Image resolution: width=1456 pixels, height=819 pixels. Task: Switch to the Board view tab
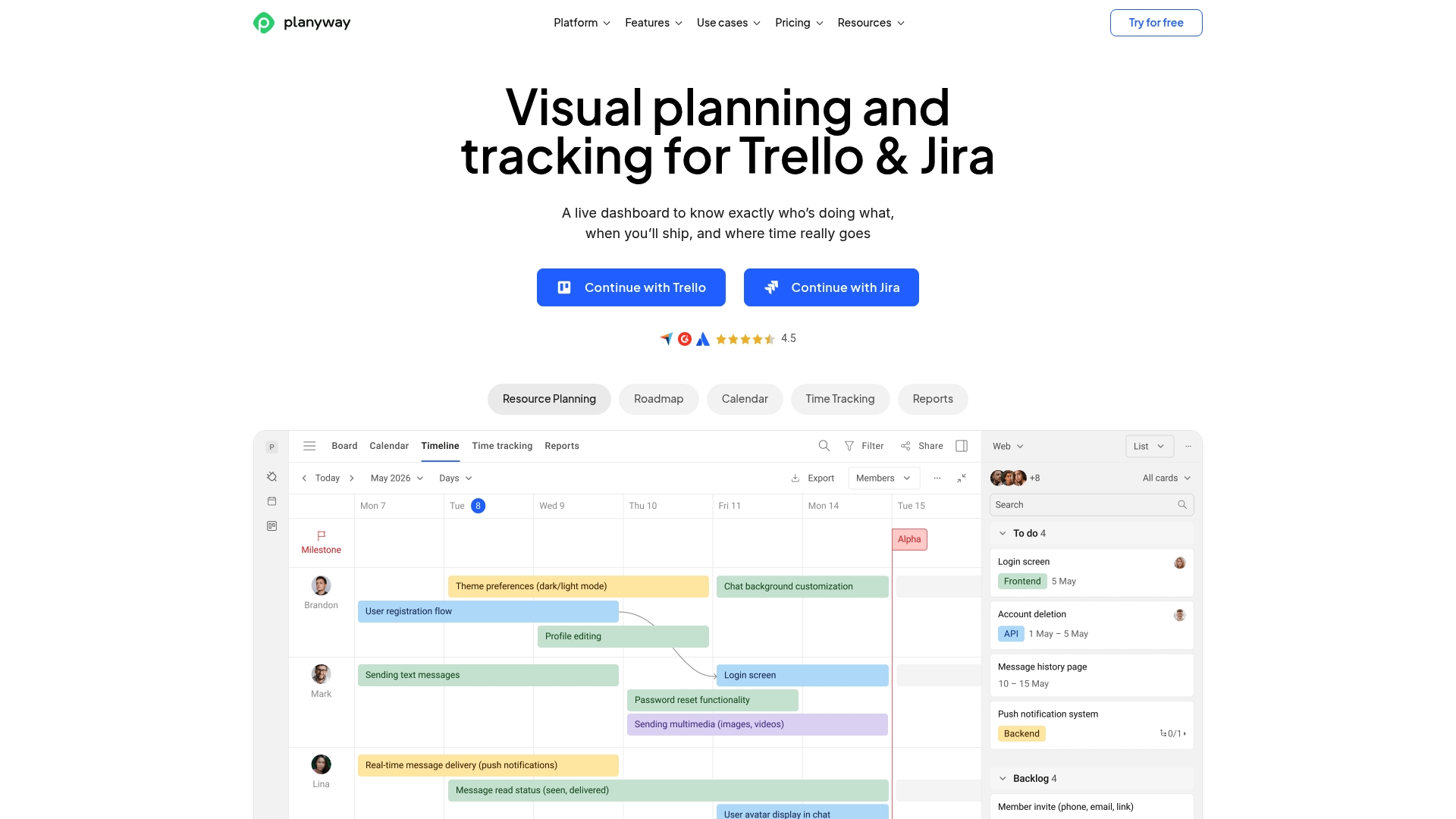pyautogui.click(x=344, y=446)
